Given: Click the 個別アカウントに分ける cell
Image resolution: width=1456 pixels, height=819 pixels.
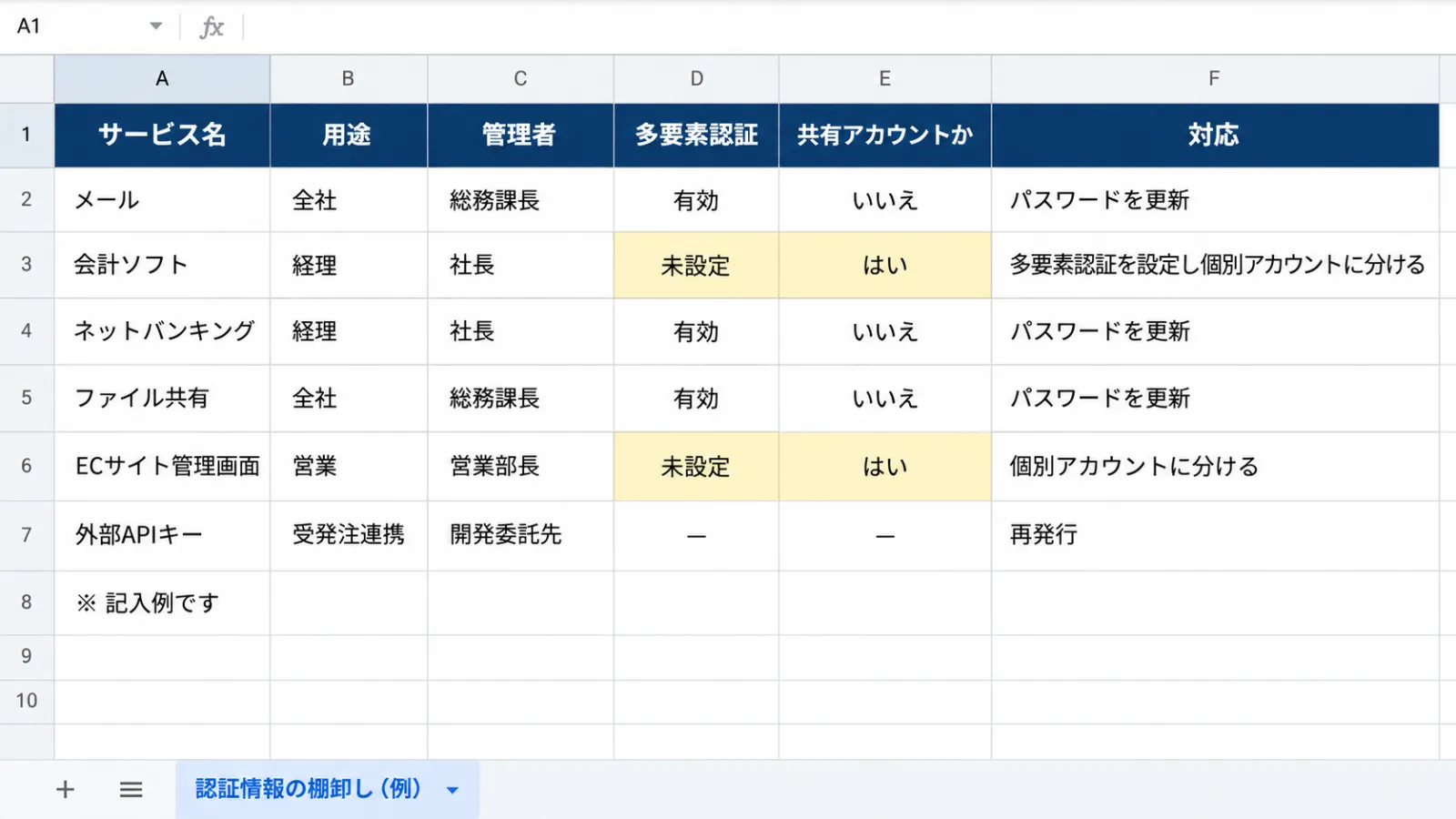Looking at the screenshot, I should pyautogui.click(x=1215, y=466).
